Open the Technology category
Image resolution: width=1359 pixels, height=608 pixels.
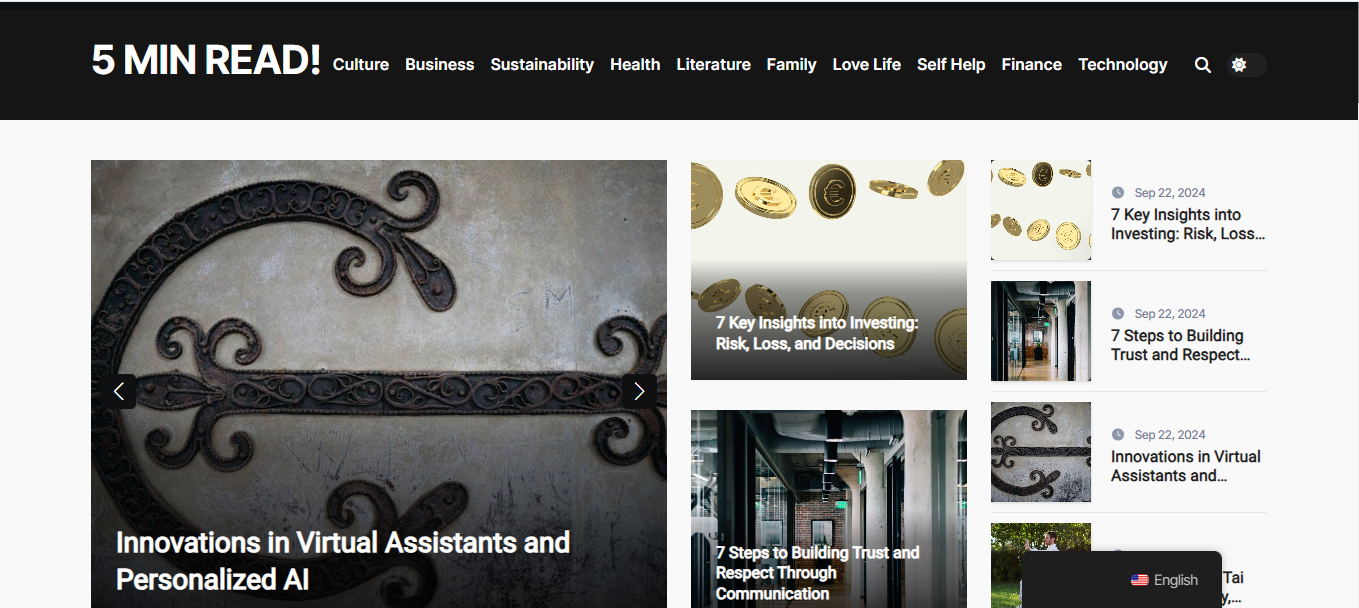pos(1123,64)
